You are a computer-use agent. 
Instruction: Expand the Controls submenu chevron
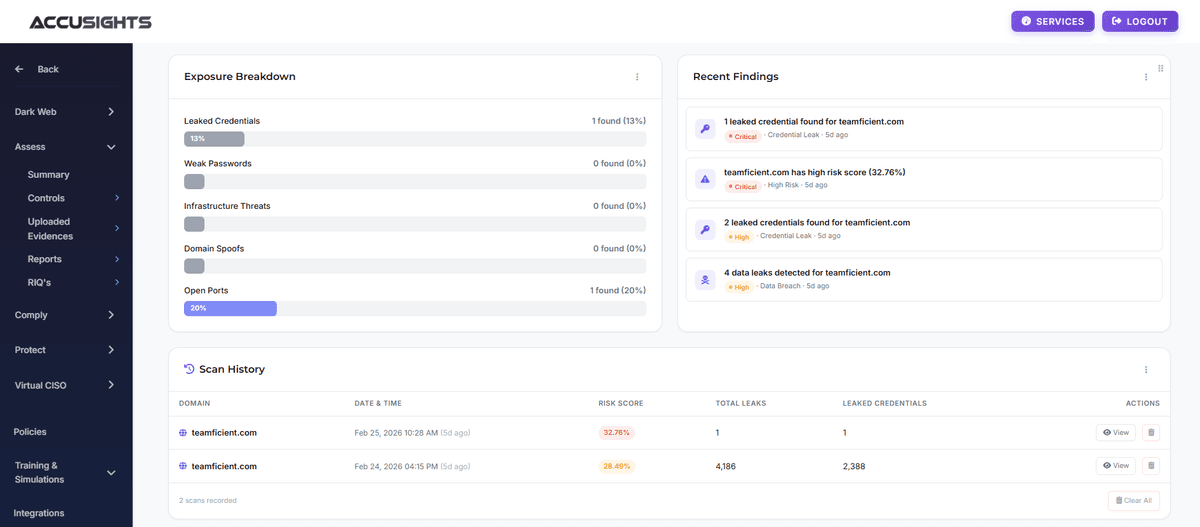coord(117,198)
